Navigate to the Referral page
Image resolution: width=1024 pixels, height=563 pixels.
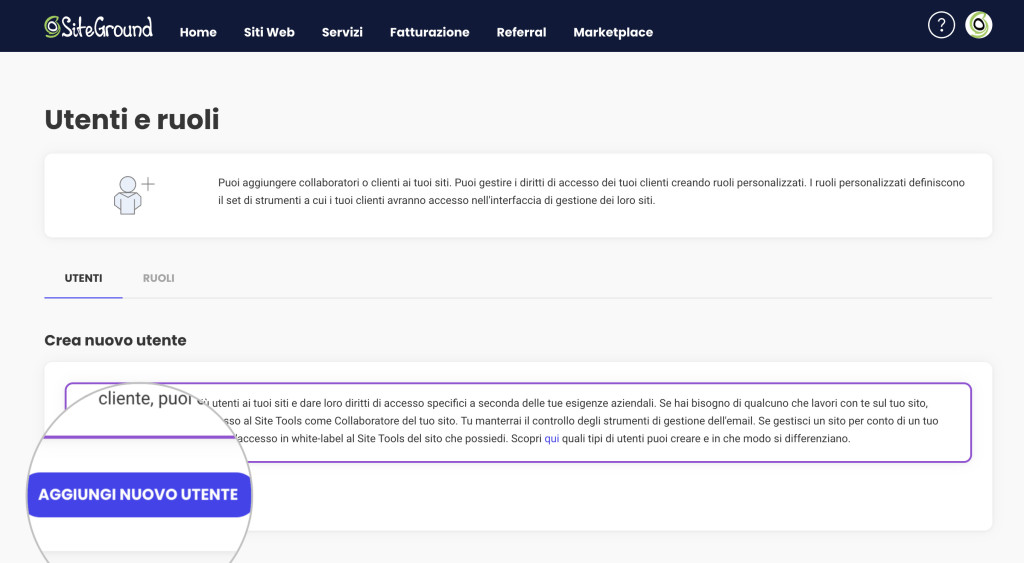click(x=521, y=32)
